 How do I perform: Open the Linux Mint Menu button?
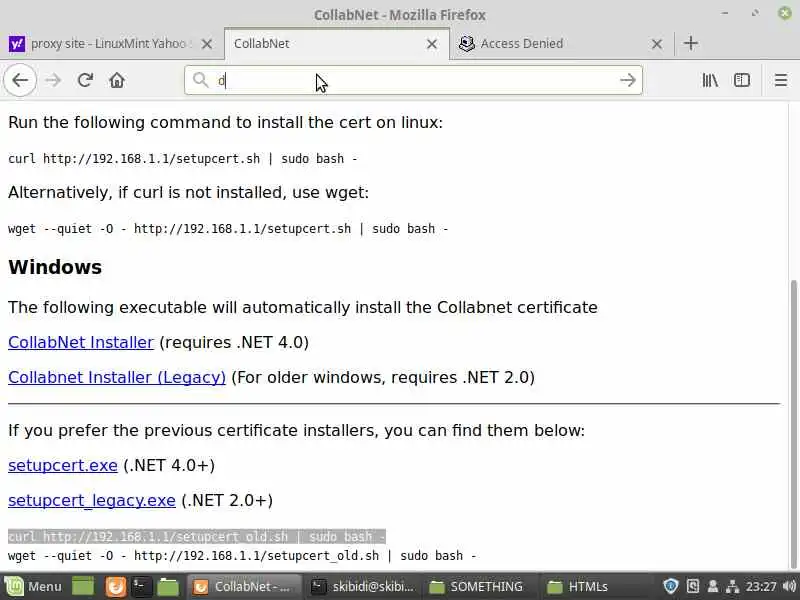[x=33, y=586]
